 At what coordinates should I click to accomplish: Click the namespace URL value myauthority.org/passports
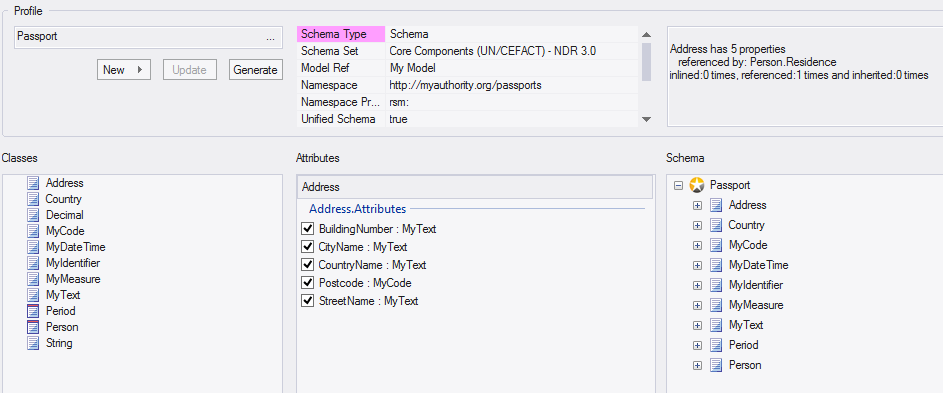(465, 85)
